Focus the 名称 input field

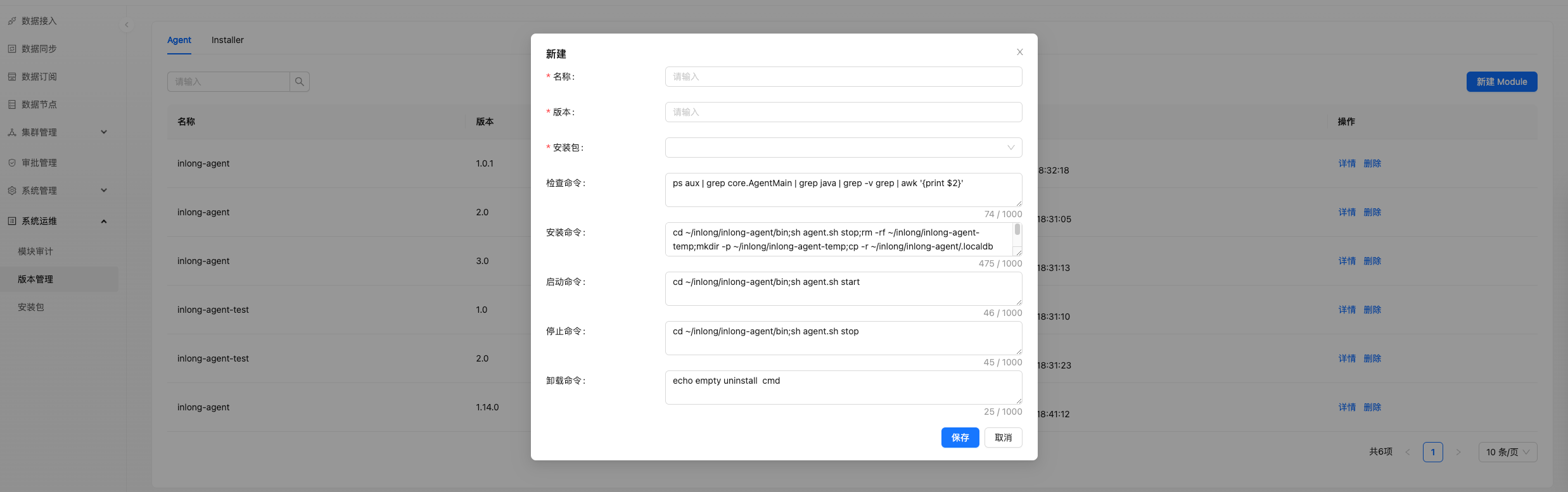pos(843,77)
